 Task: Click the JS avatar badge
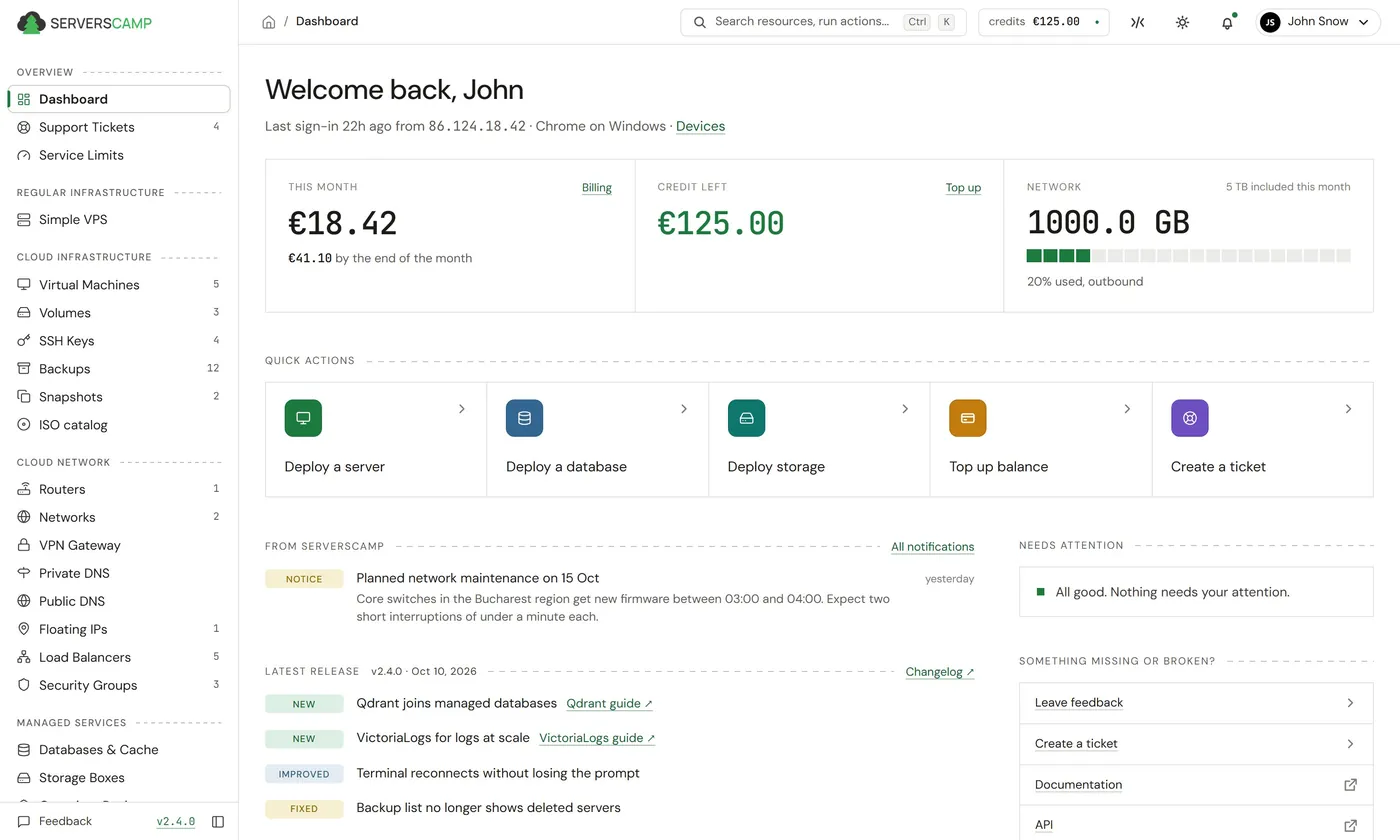click(1270, 22)
